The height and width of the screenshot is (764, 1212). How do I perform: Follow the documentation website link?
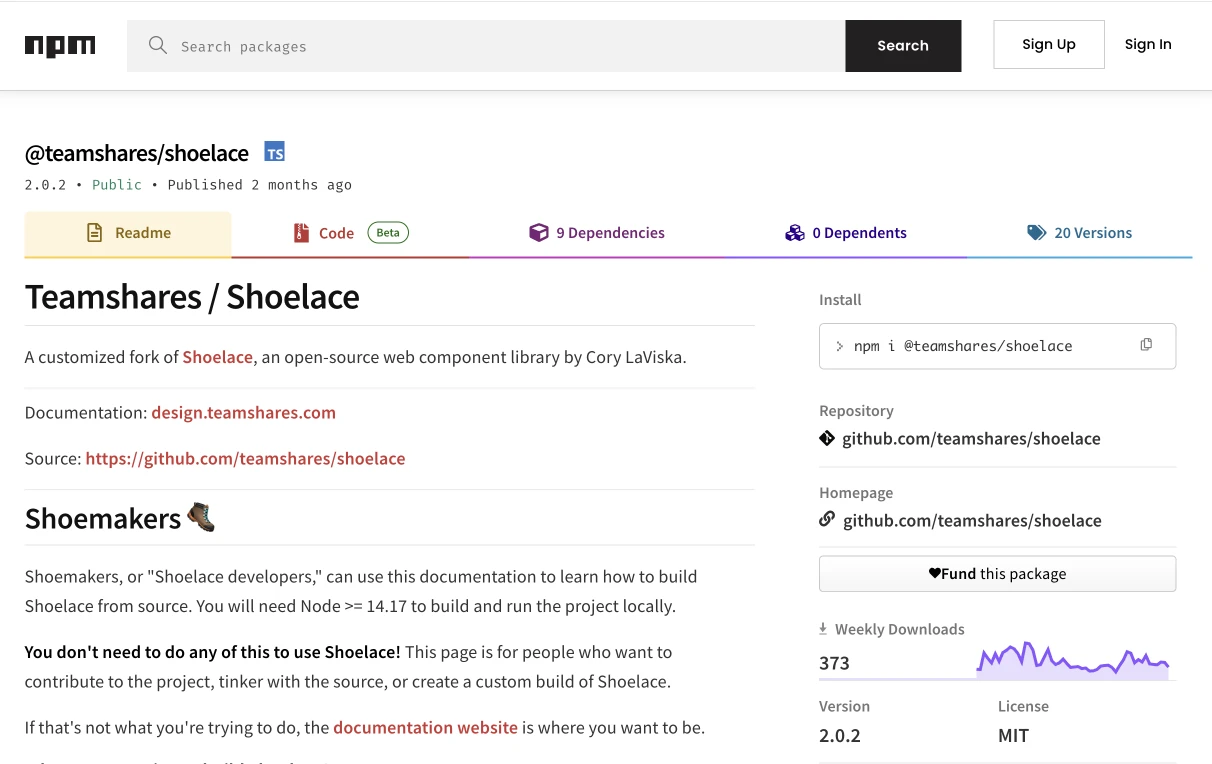[x=425, y=728]
